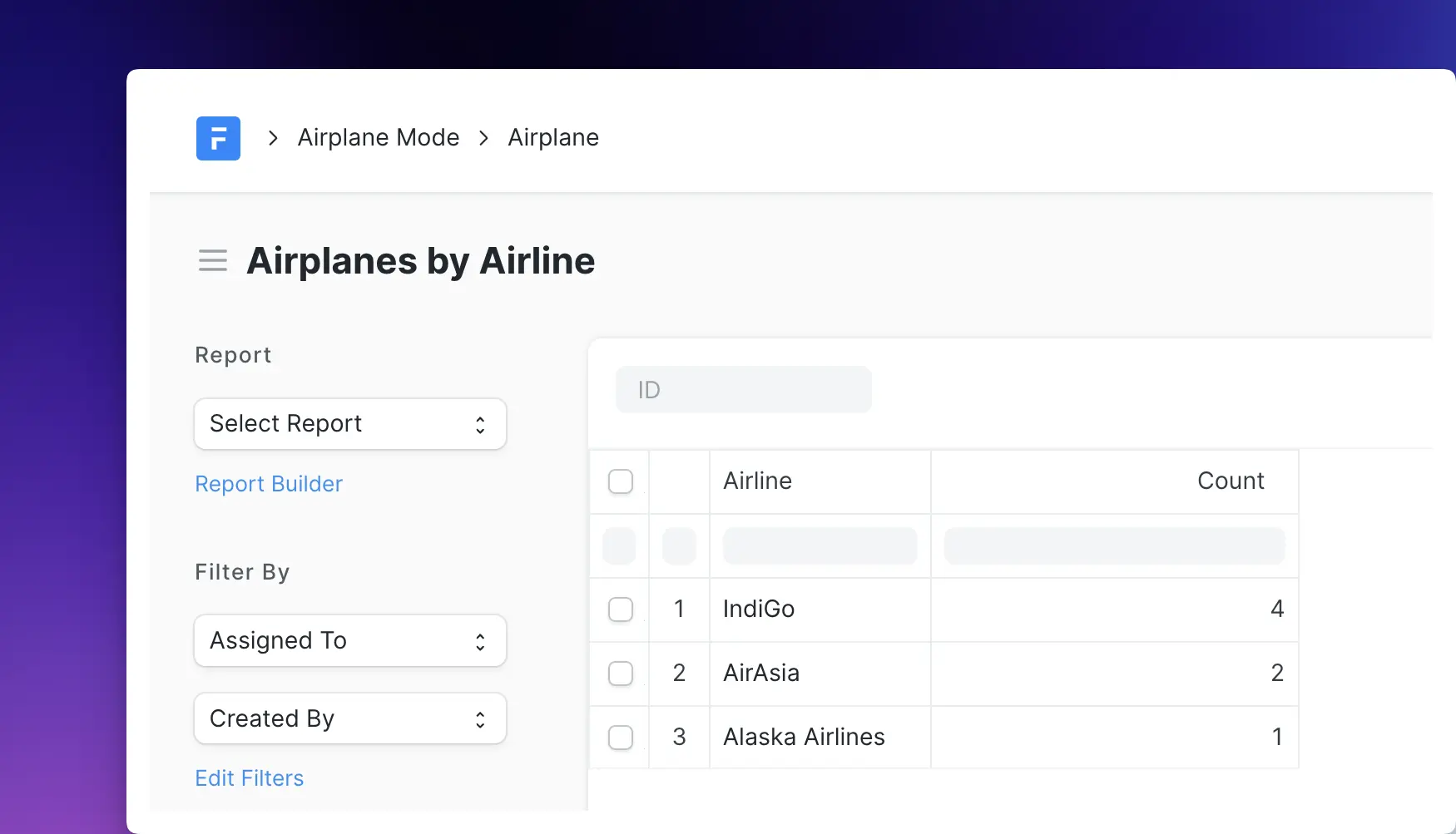The image size is (1456, 834).
Task: Click the Report Builder link
Action: [x=269, y=484]
